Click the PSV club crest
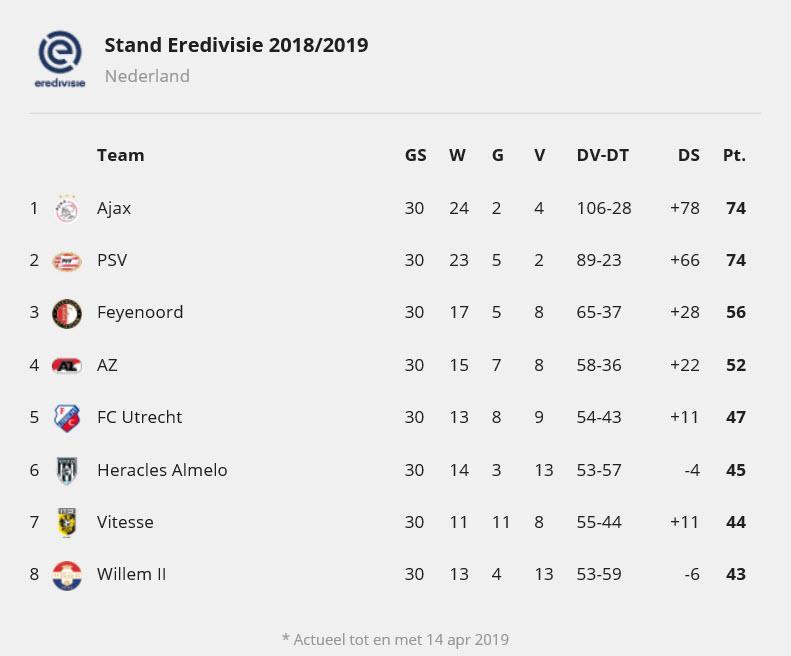The height and width of the screenshot is (656, 791). pos(67,261)
